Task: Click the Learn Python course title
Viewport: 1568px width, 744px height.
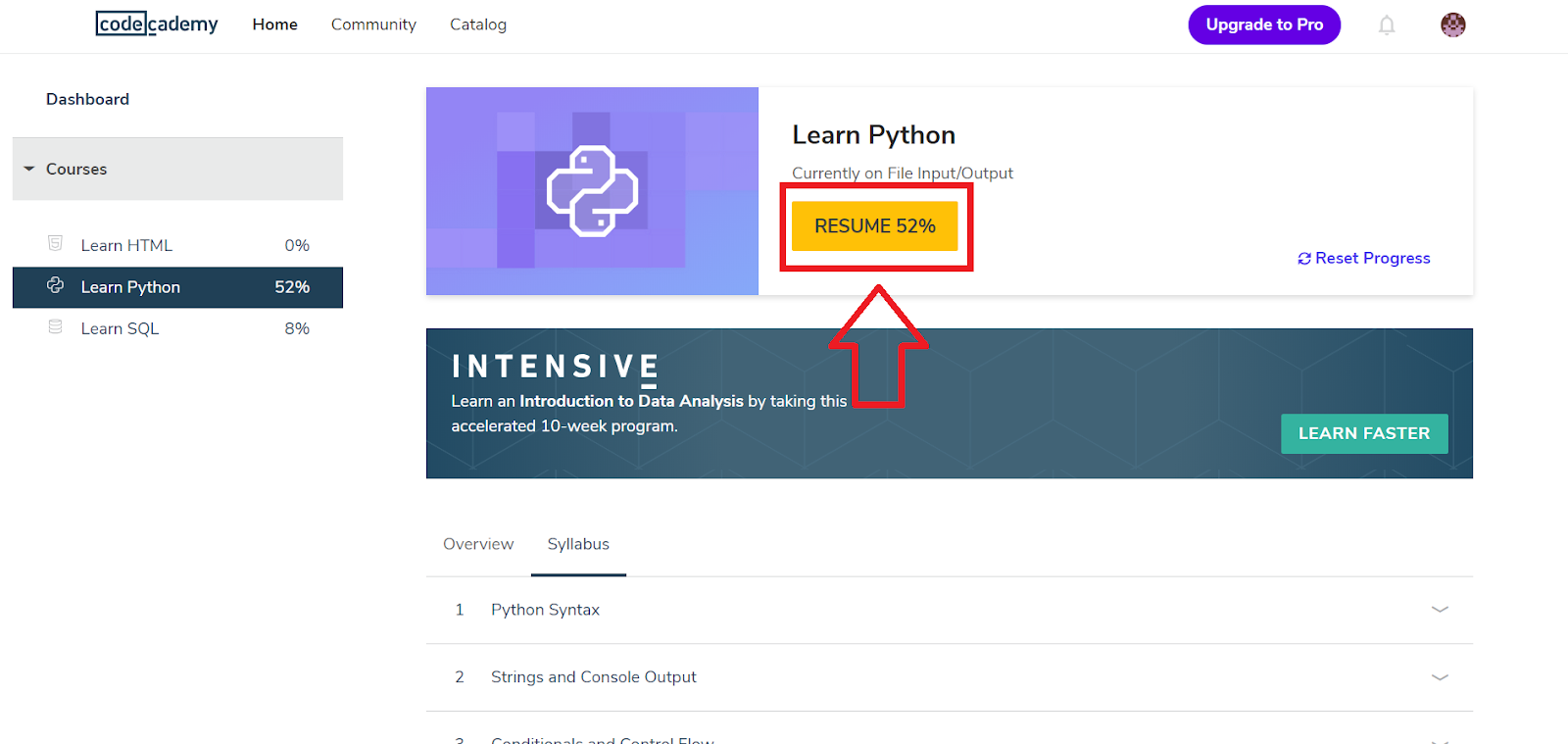Action: point(873,135)
